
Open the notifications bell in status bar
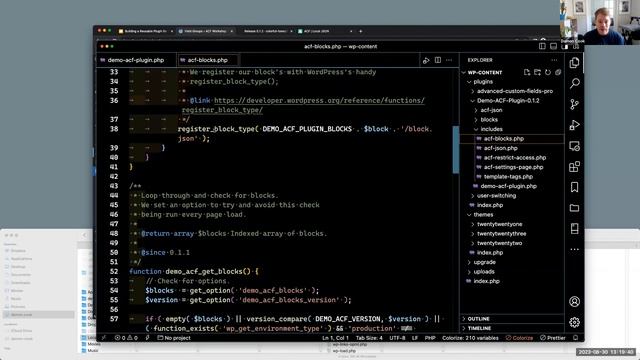coord(576,338)
